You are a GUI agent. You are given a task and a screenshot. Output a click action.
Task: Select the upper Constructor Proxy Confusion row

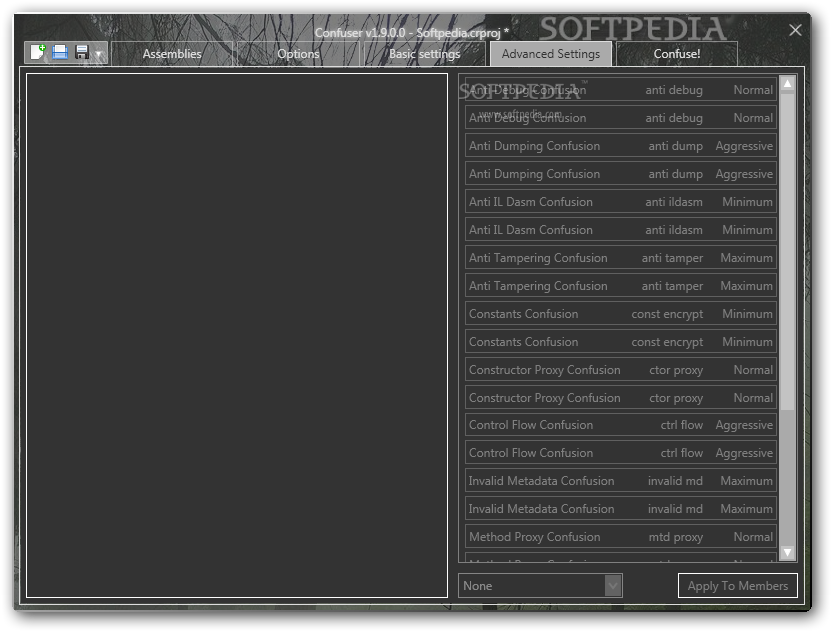pos(621,370)
